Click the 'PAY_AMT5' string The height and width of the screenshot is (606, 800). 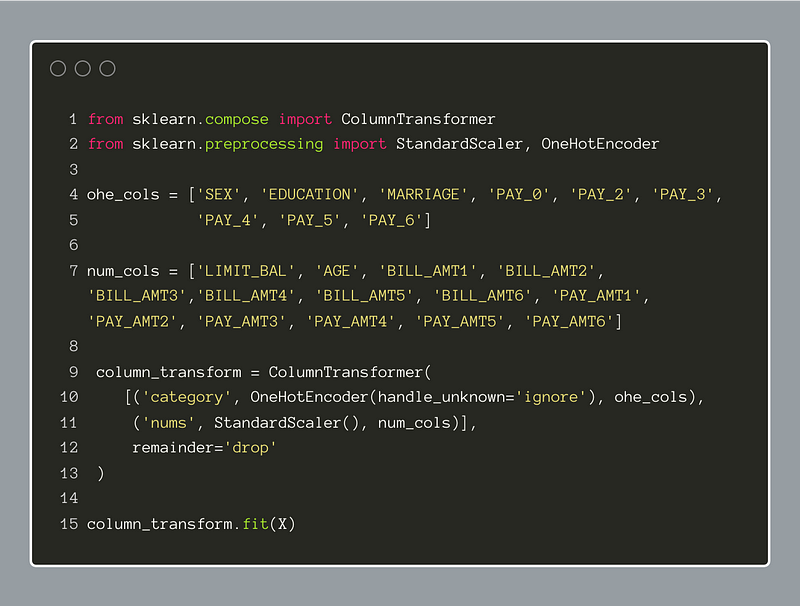tap(460, 321)
